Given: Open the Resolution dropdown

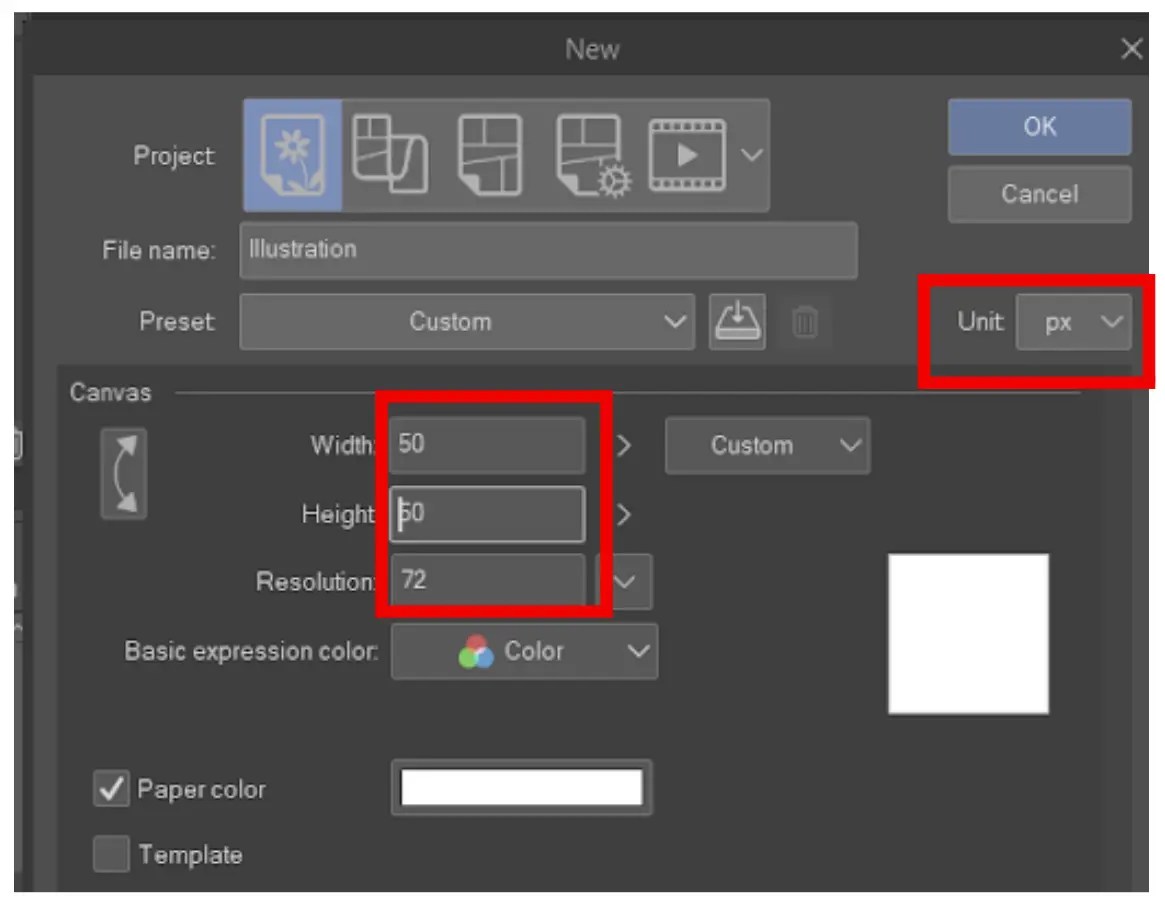Looking at the screenshot, I should (x=623, y=581).
